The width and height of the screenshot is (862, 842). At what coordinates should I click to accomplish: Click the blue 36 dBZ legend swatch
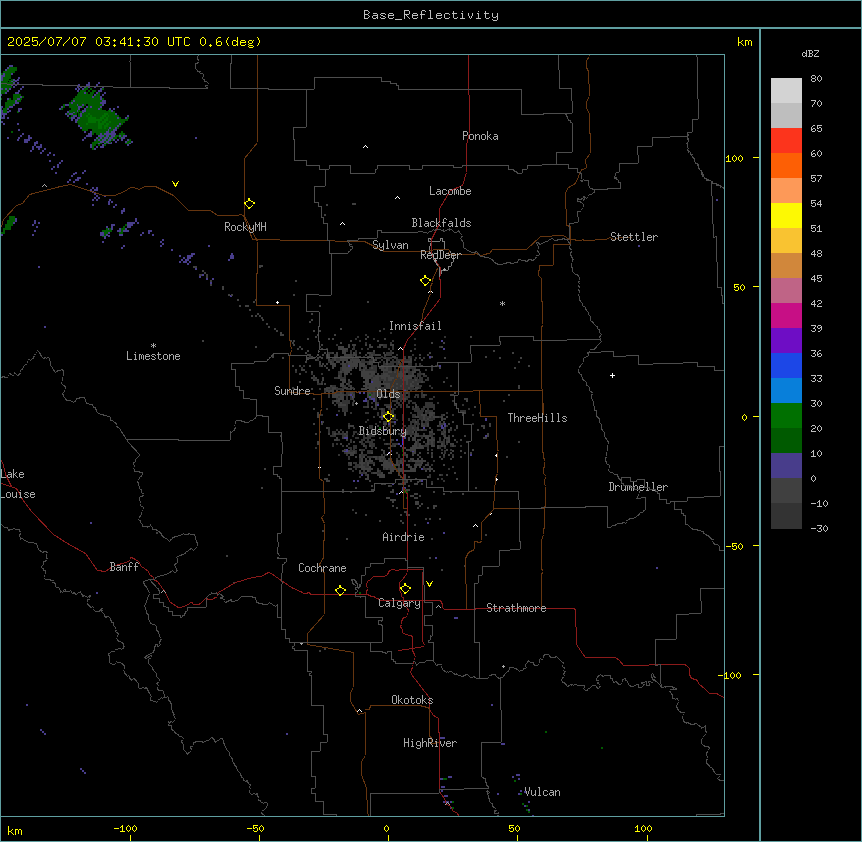tap(786, 365)
